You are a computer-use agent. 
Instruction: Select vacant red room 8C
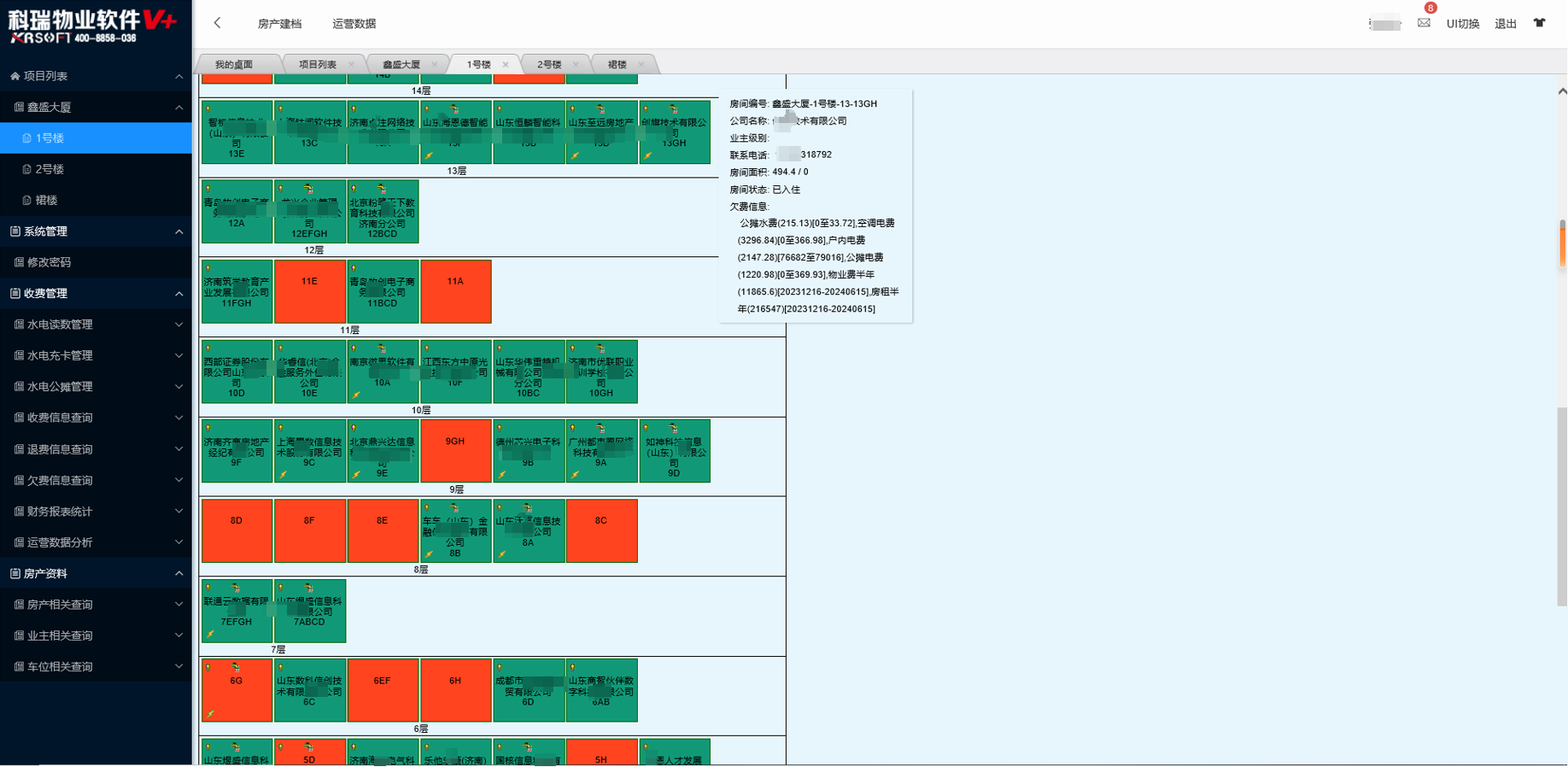click(601, 530)
